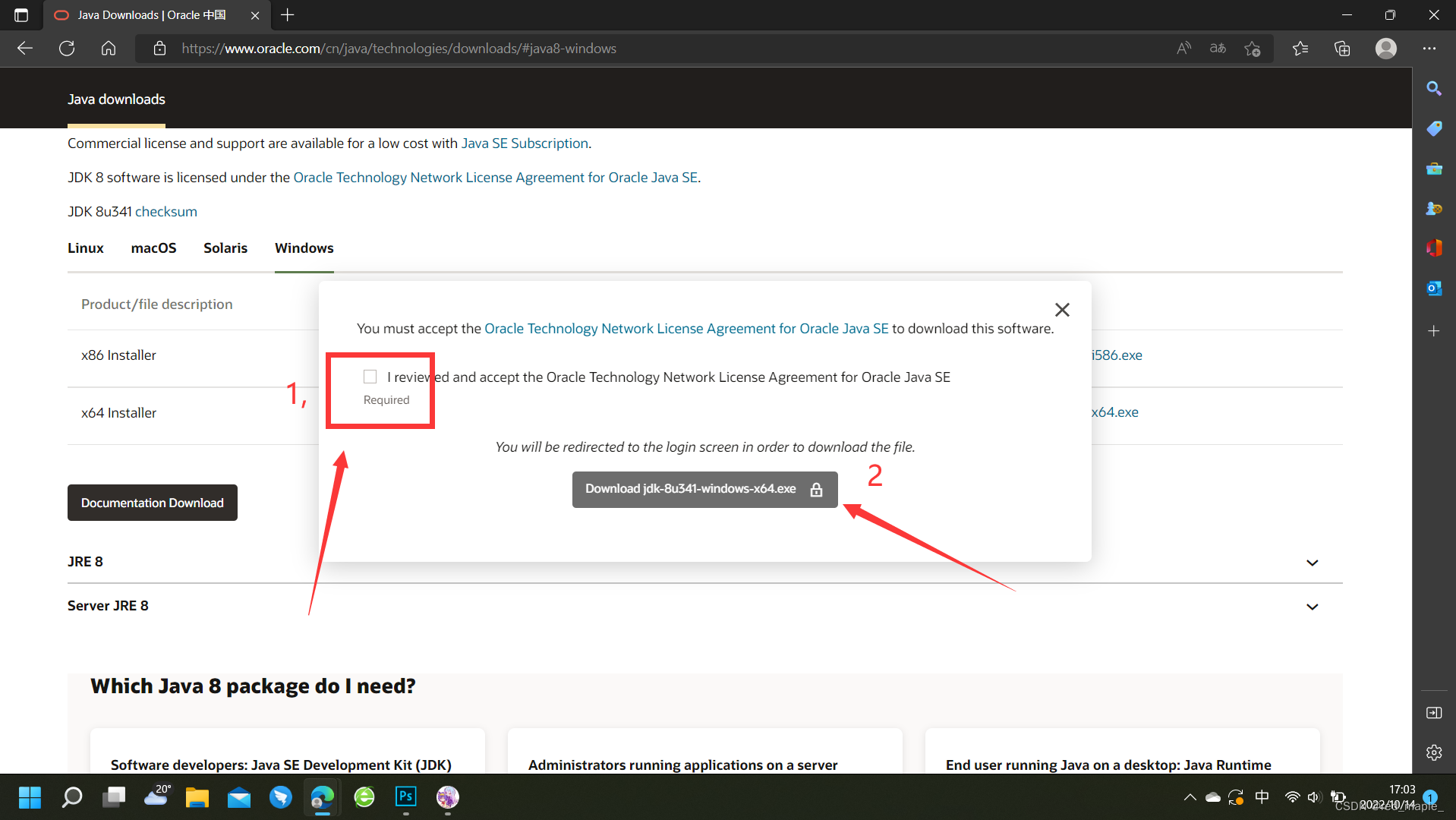Switch to the Solaris tab
Screen dimensions: 1456x820
[225, 248]
